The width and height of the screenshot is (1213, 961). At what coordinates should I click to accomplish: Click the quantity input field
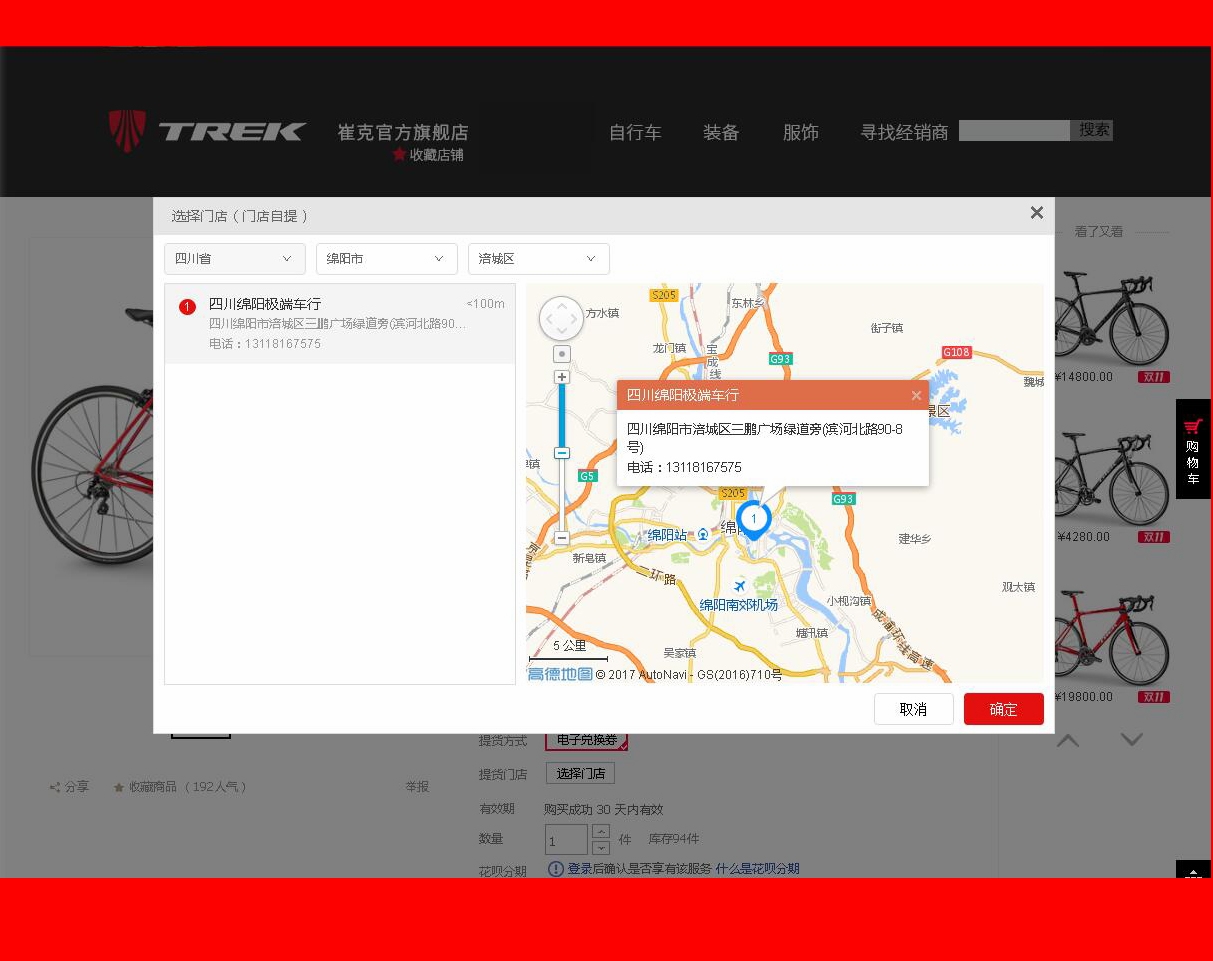click(566, 839)
